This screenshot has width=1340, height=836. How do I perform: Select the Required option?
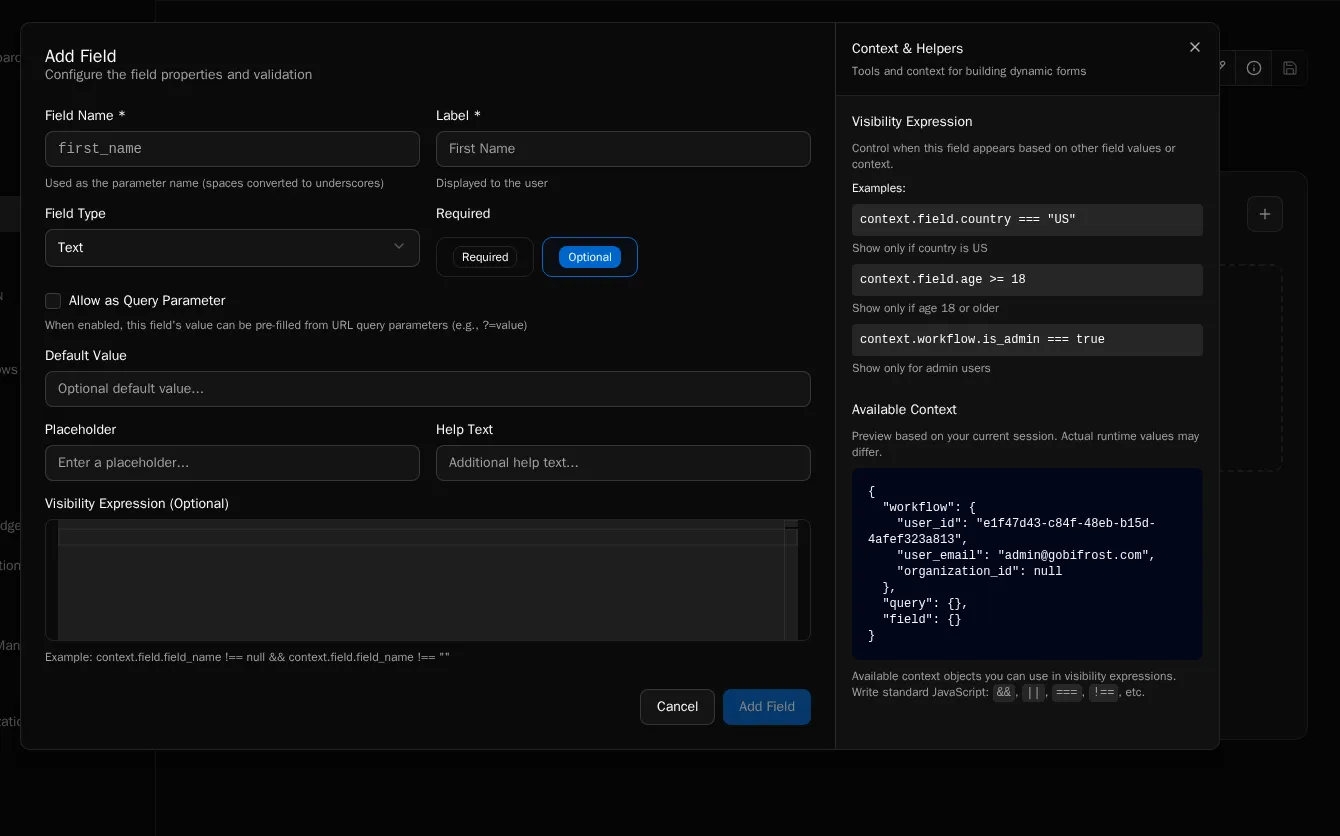pos(485,257)
